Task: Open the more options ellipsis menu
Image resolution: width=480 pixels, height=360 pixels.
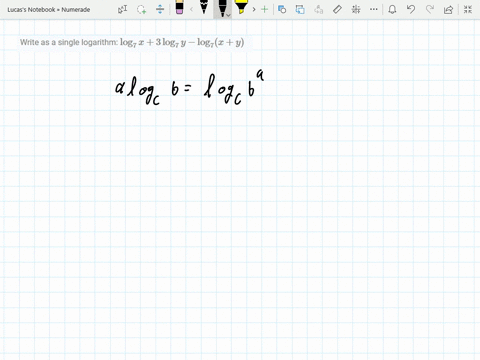Action: pos(374,9)
